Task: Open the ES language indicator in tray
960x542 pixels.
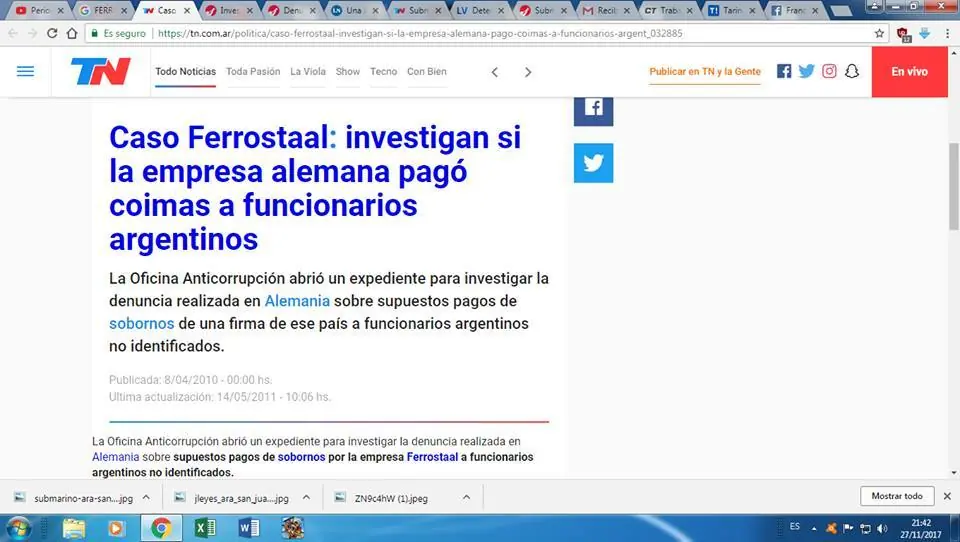Action: coord(795,527)
